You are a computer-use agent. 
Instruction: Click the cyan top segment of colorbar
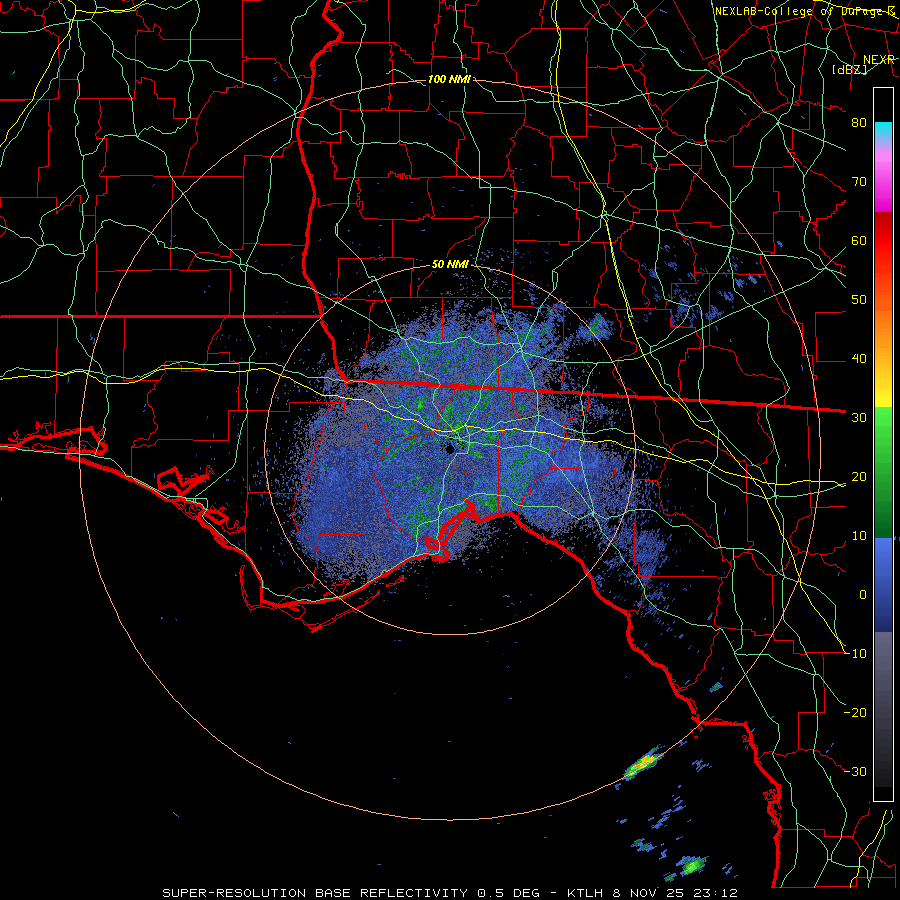pos(883,132)
